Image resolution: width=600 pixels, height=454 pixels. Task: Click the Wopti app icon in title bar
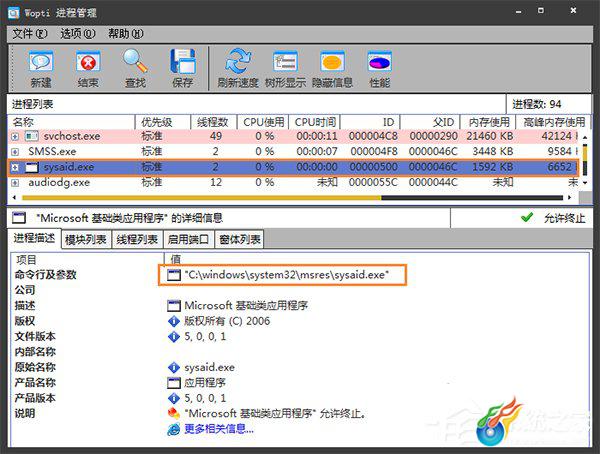coord(13,13)
